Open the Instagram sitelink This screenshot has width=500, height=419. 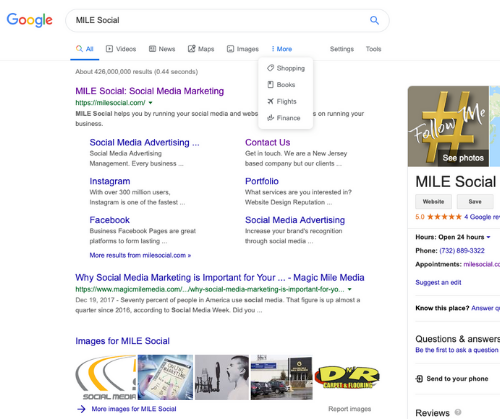pyautogui.click(x=110, y=181)
